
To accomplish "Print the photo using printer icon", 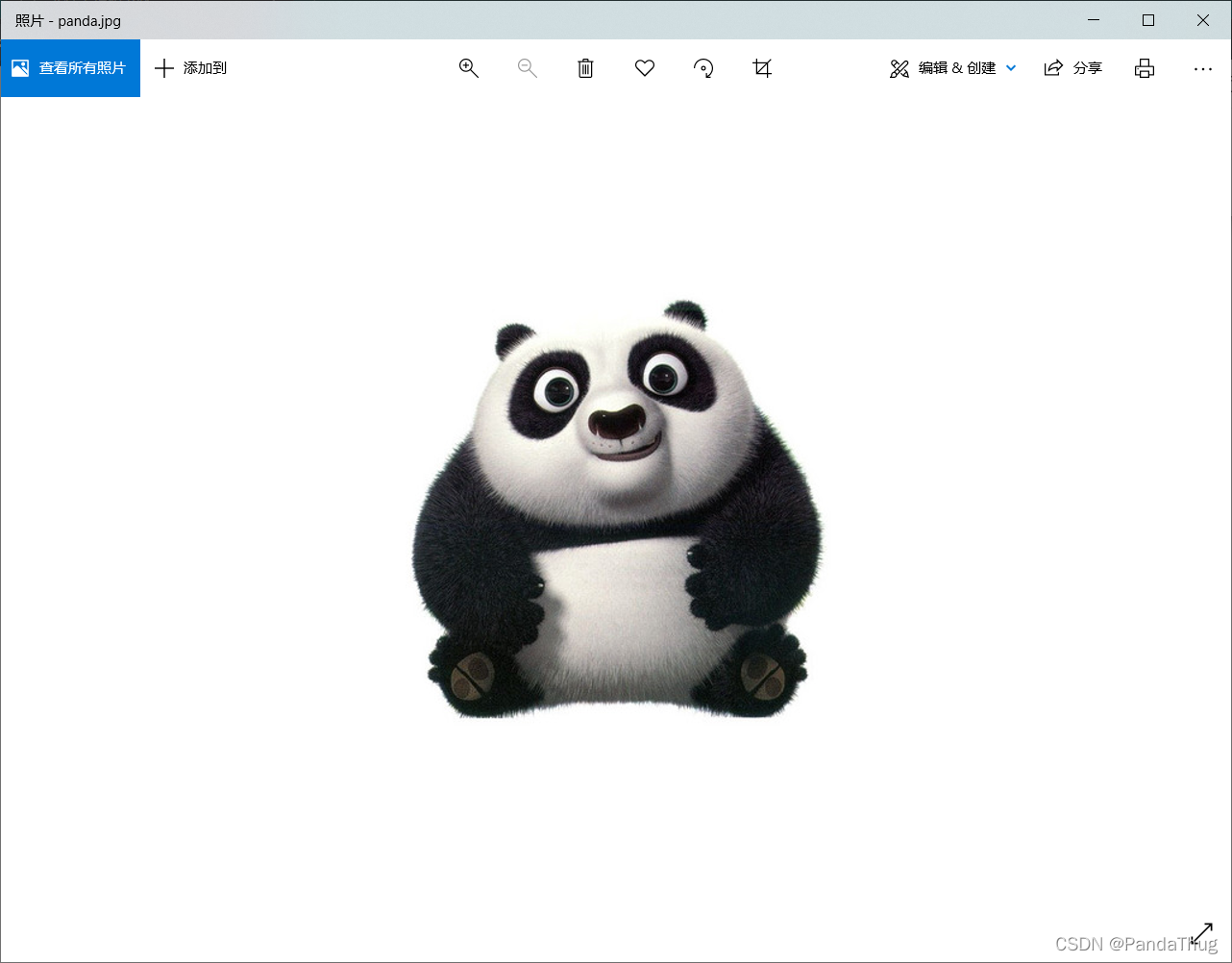I will click(1145, 68).
